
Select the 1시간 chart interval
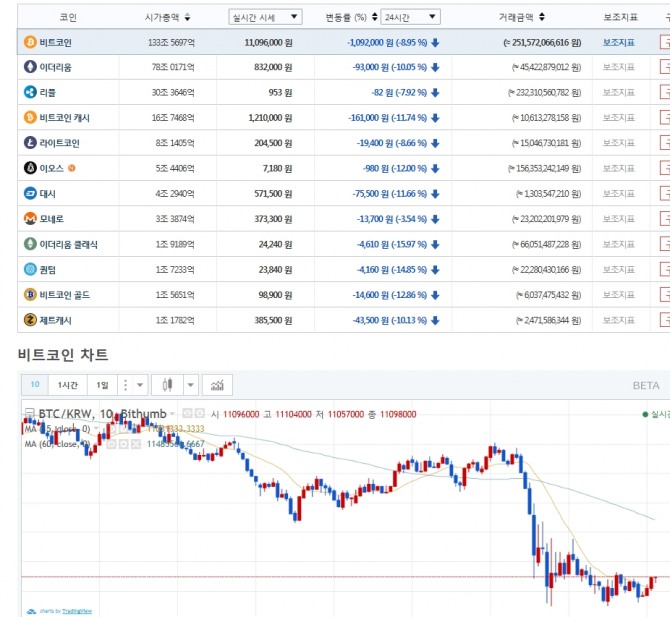point(68,385)
